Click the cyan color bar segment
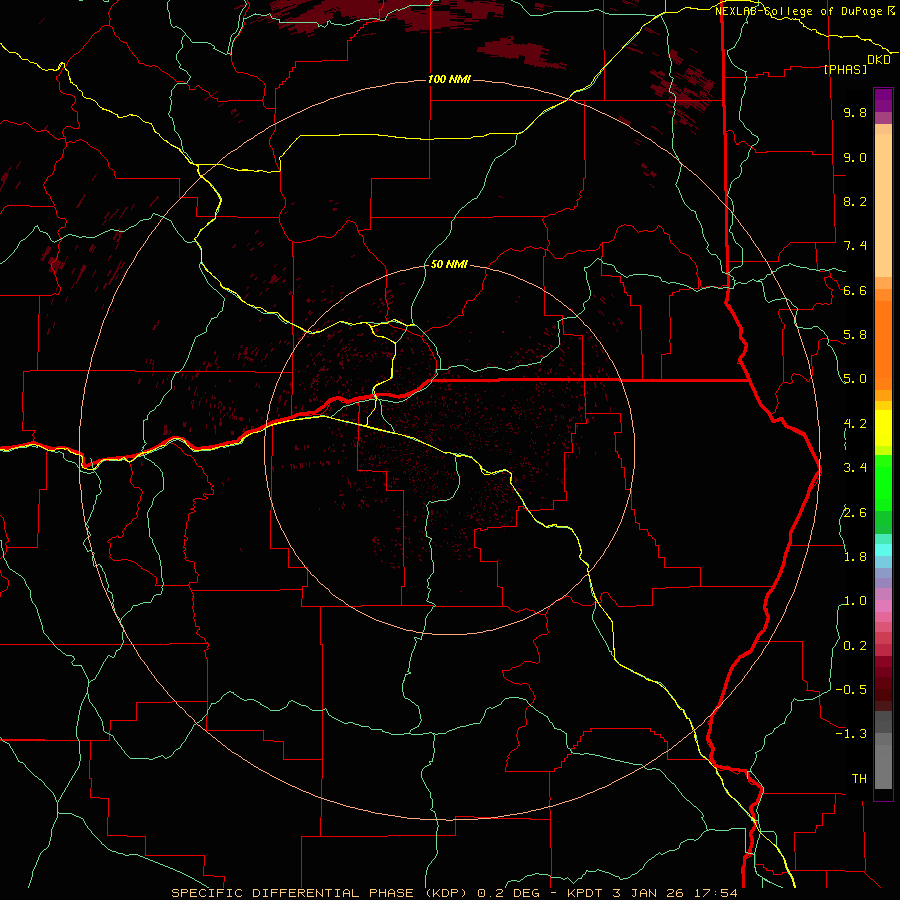This screenshot has height=900, width=900. (883, 550)
